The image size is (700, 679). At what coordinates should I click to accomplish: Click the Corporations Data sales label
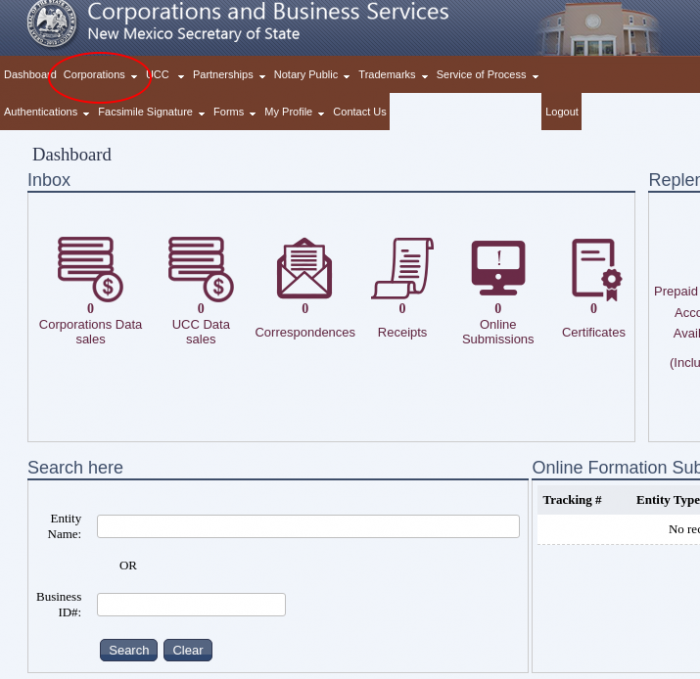pyautogui.click(x=90, y=332)
